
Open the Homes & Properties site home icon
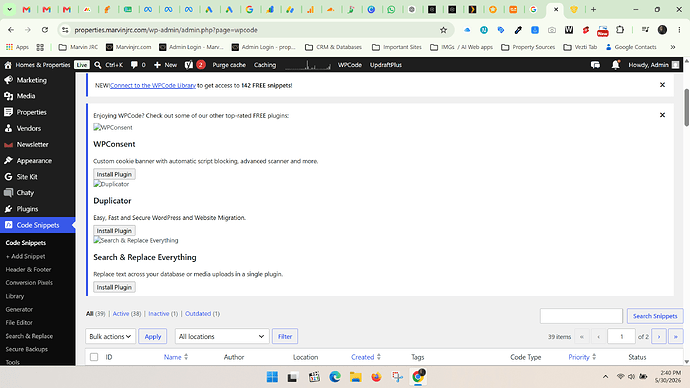point(8,65)
